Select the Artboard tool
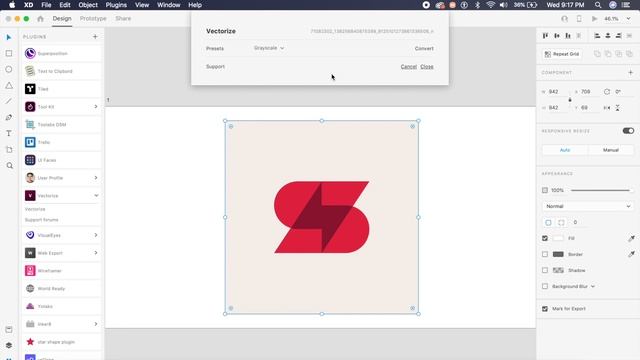 coord(9,150)
